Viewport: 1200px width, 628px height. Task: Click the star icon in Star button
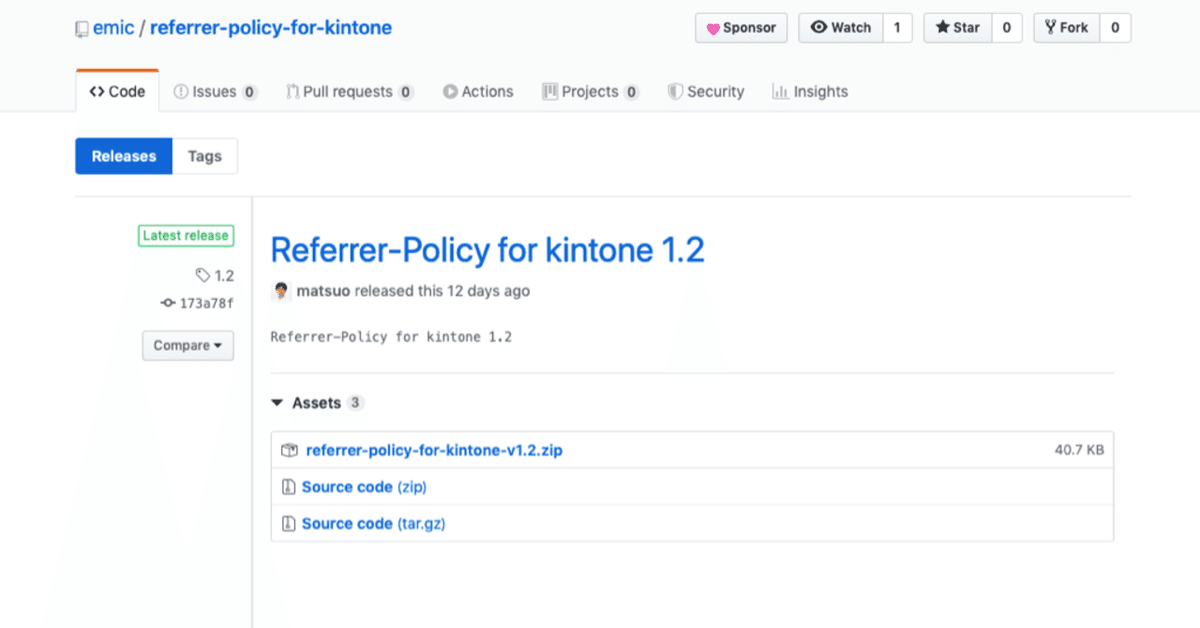[942, 28]
